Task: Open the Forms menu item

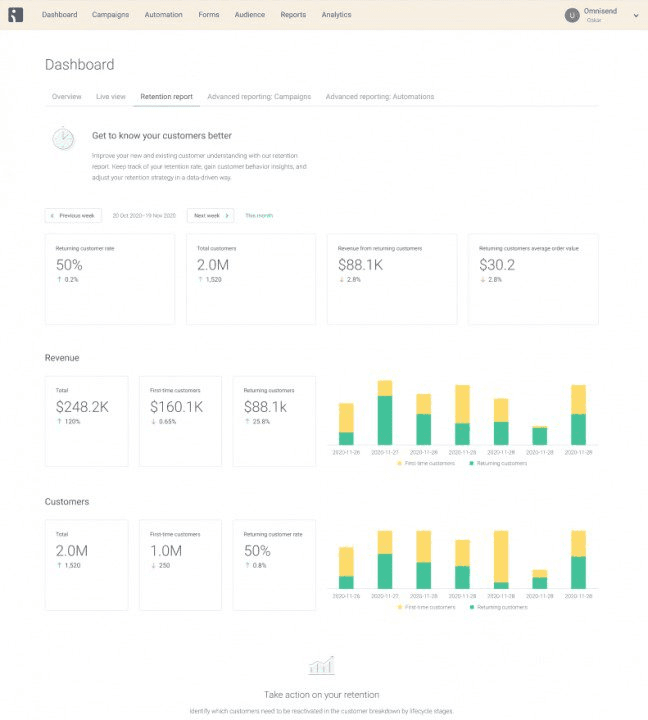Action: click(208, 15)
